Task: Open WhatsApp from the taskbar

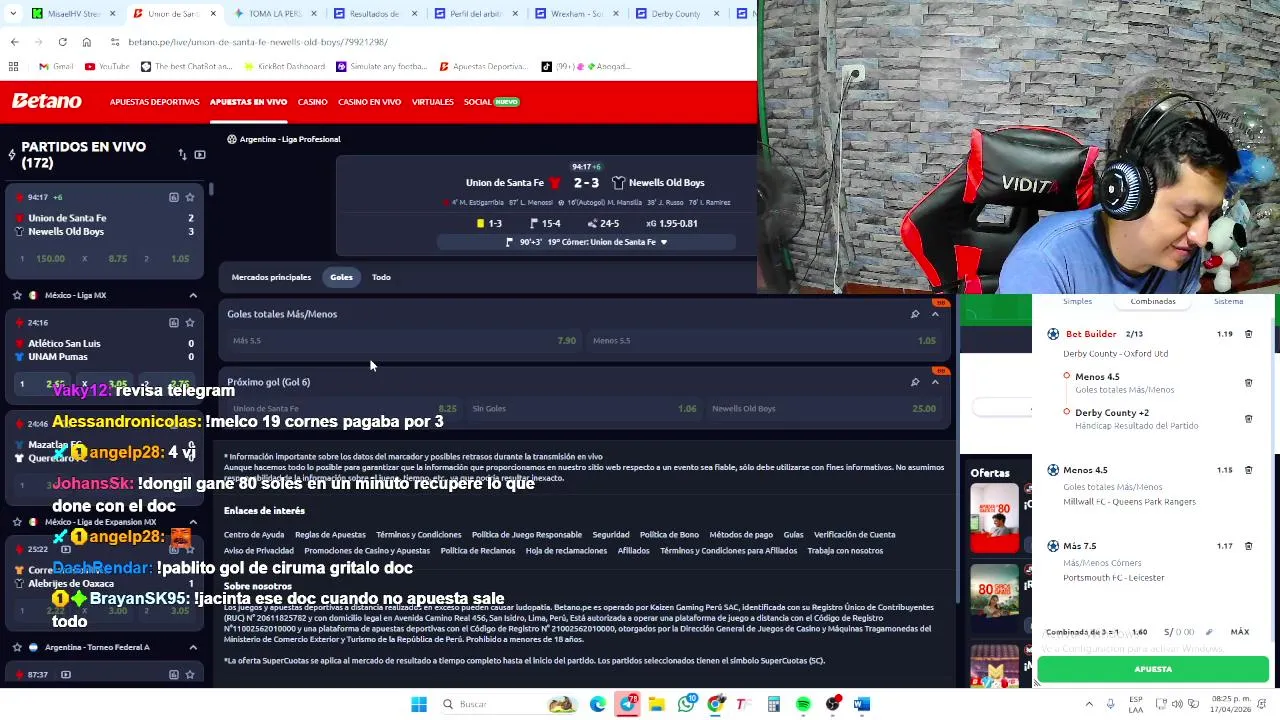Action: (686, 704)
